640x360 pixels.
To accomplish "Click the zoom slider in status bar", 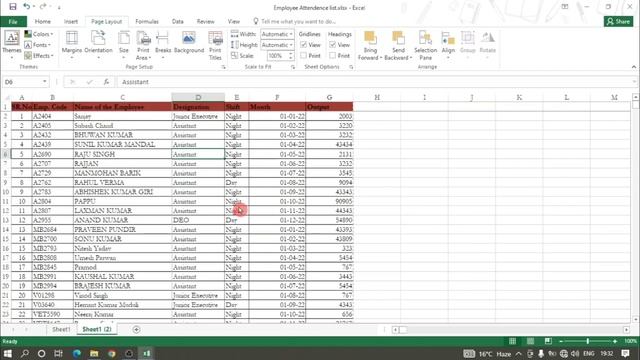I will click(x=588, y=341).
